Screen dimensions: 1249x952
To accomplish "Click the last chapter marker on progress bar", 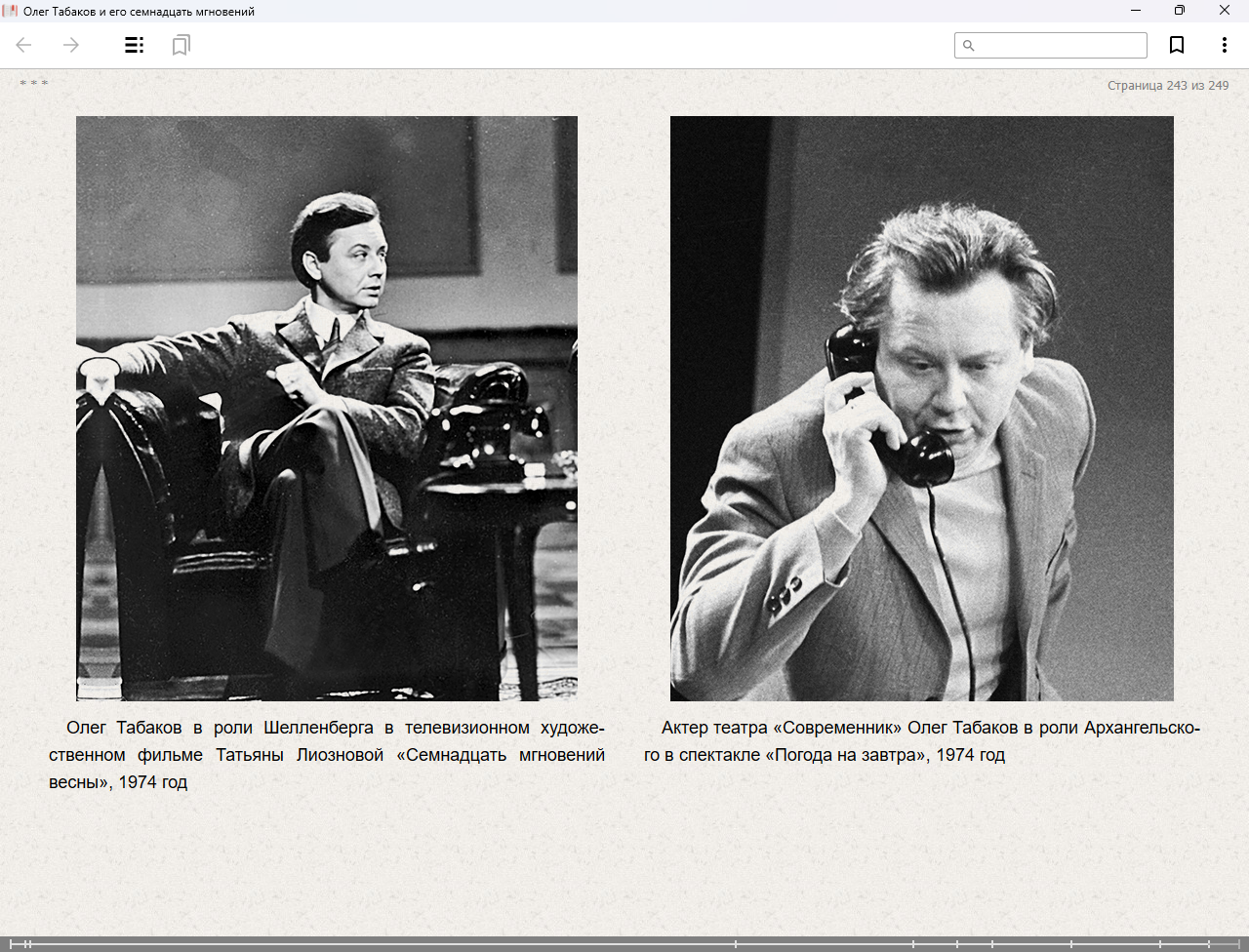I will 1209,943.
